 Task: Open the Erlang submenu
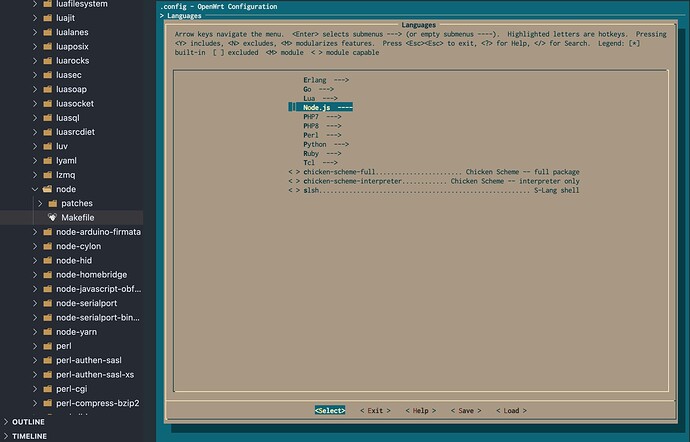coord(326,80)
